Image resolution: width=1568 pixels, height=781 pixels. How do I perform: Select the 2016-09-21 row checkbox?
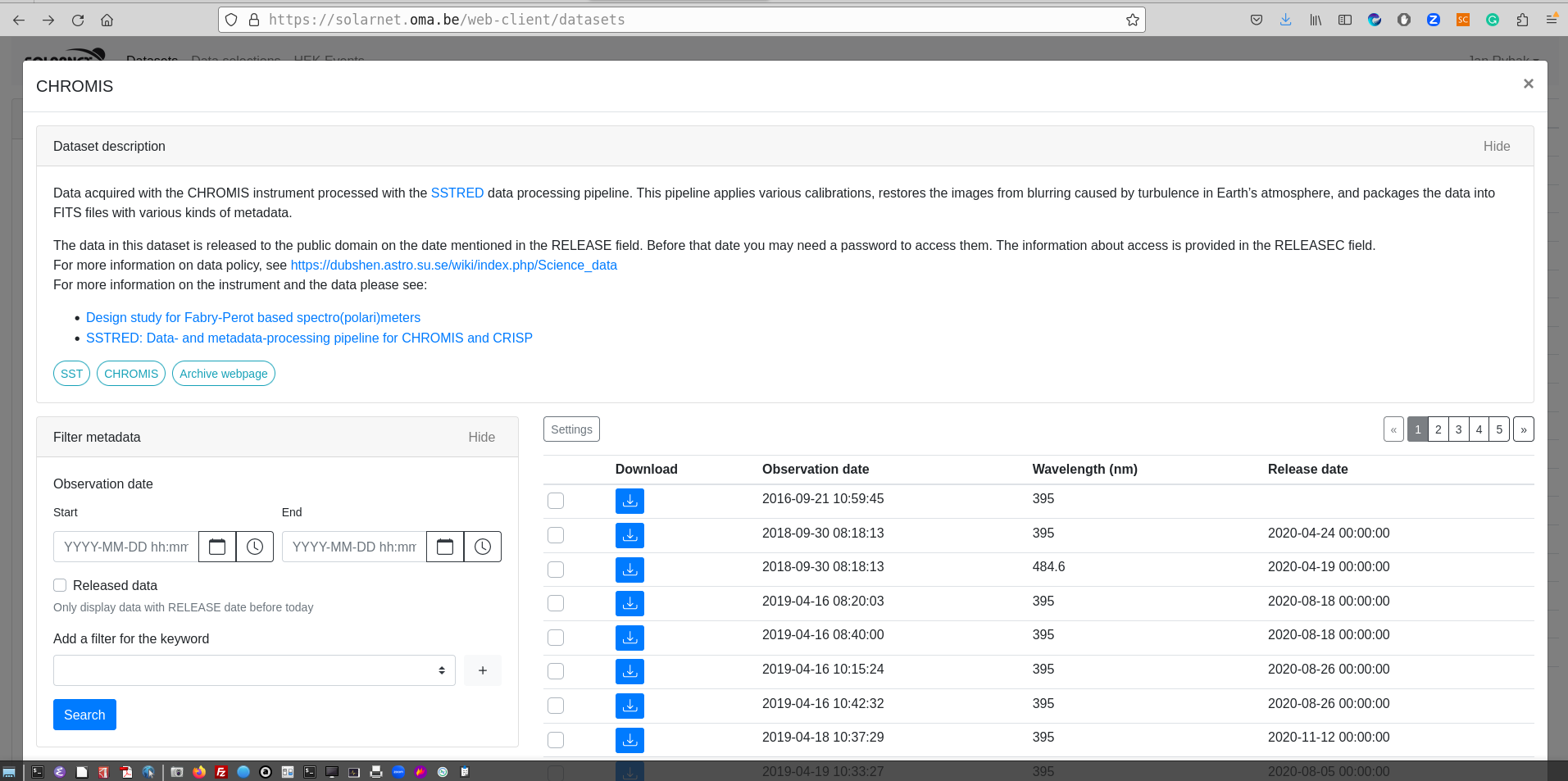(x=556, y=501)
